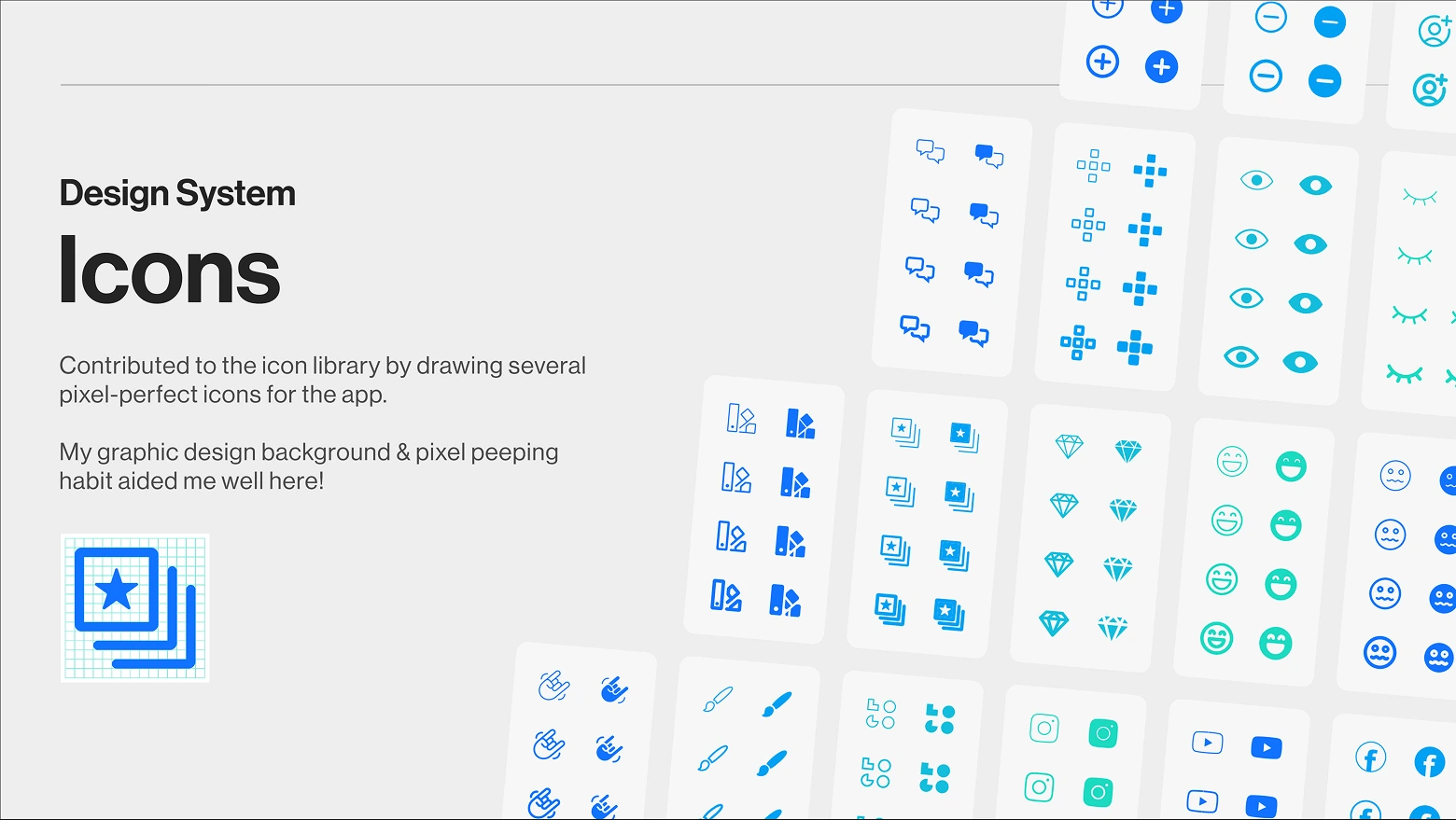Choose the bottom-row filled laughing face icon
Image resolution: width=1456 pixels, height=820 pixels.
pos(1275,643)
